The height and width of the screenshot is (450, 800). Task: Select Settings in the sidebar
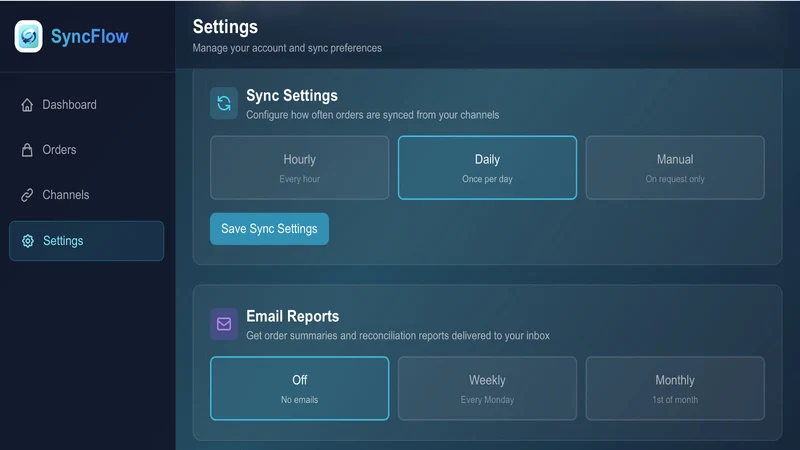click(x=87, y=241)
